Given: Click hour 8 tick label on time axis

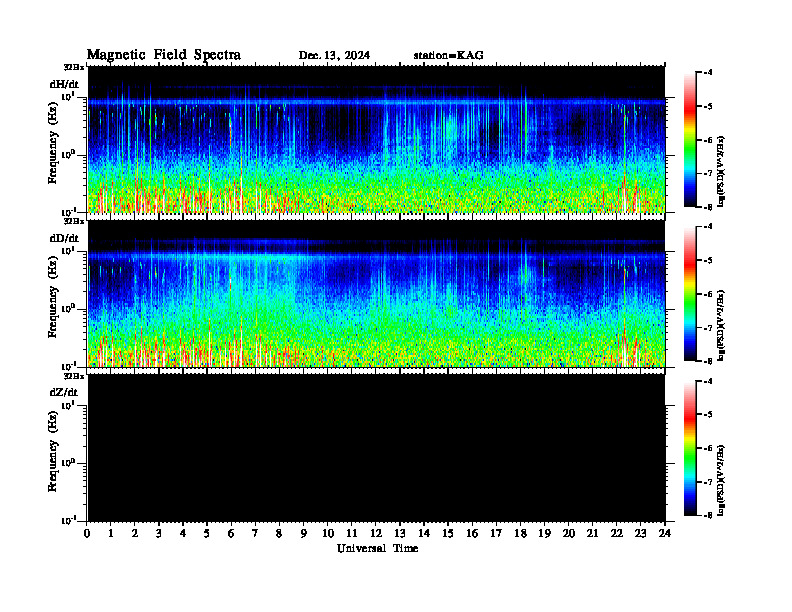Looking at the screenshot, I should click(x=279, y=533).
